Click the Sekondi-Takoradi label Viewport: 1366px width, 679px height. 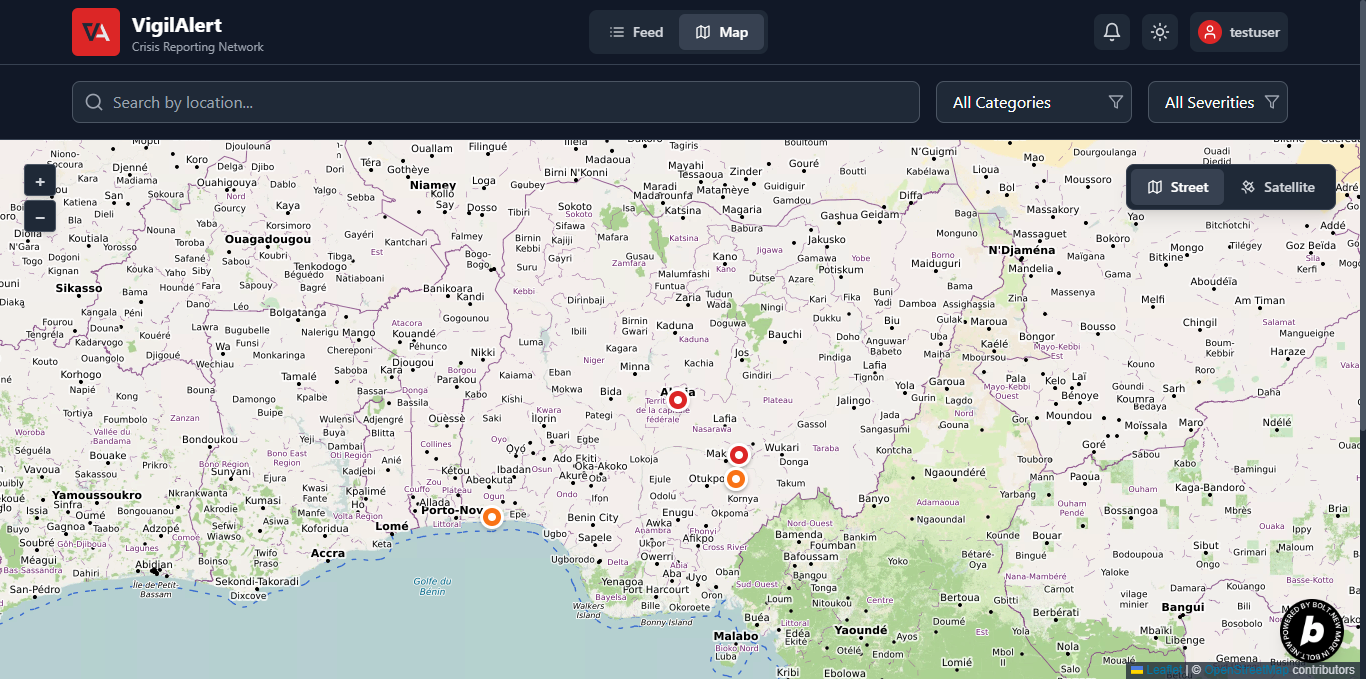click(257, 581)
